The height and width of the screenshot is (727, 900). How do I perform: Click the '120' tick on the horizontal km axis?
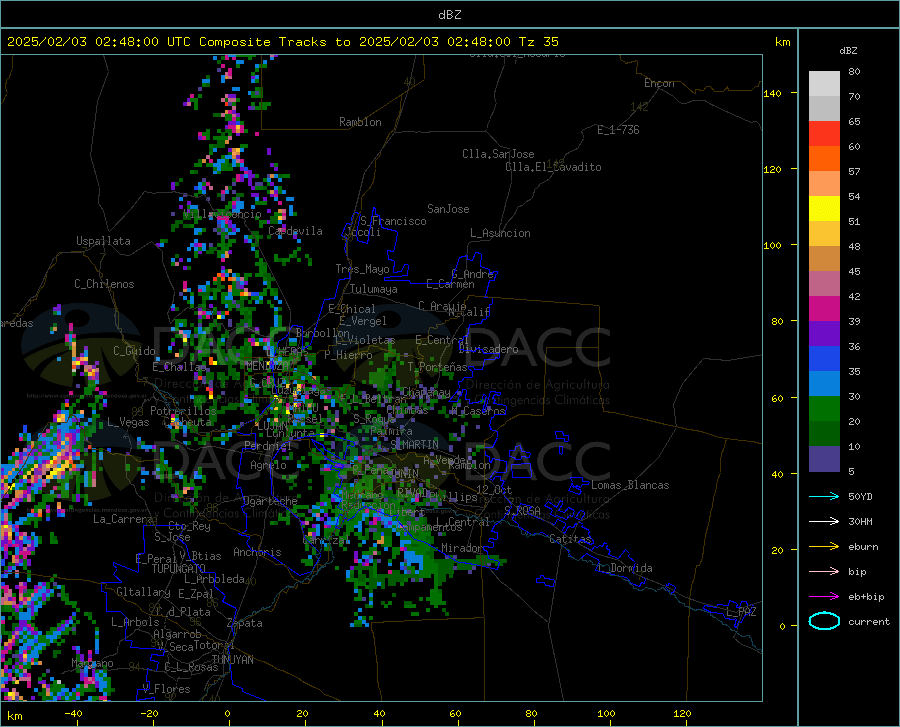click(682, 713)
